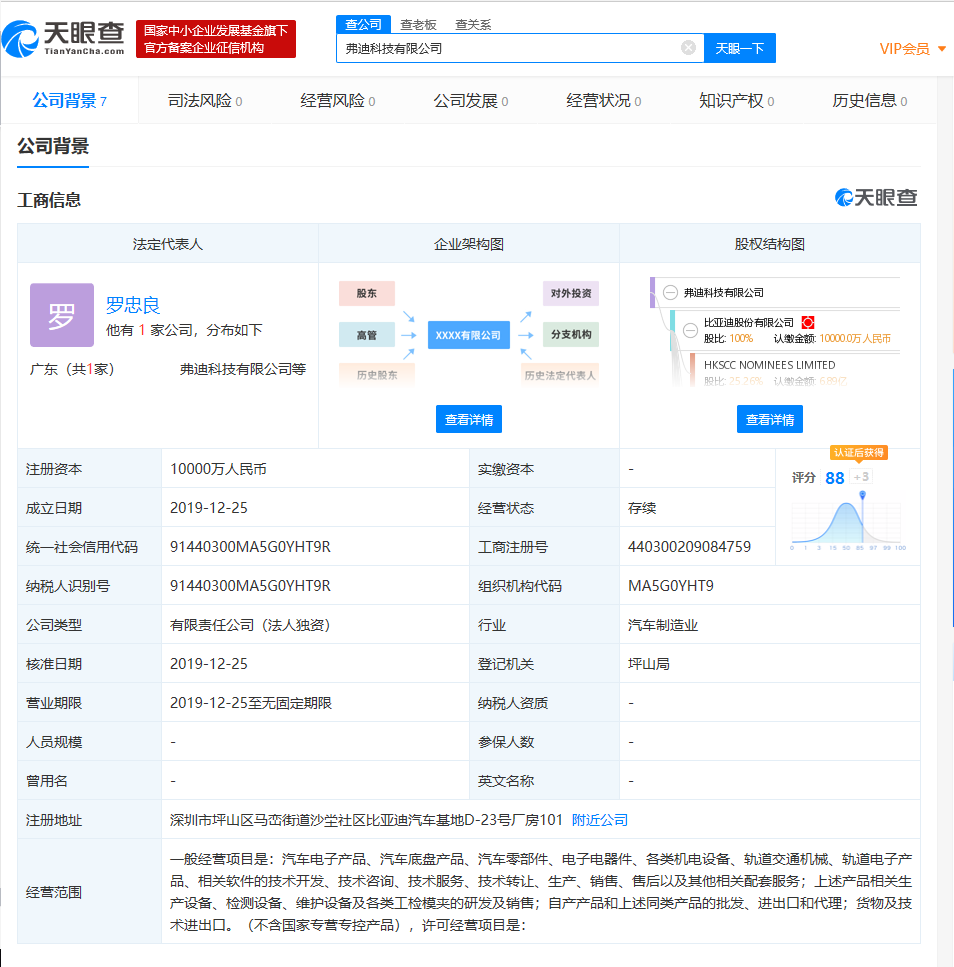Click 比亚迪股份有限公司 shareholder name
Viewport: 954px width, 967px height.
click(749, 323)
